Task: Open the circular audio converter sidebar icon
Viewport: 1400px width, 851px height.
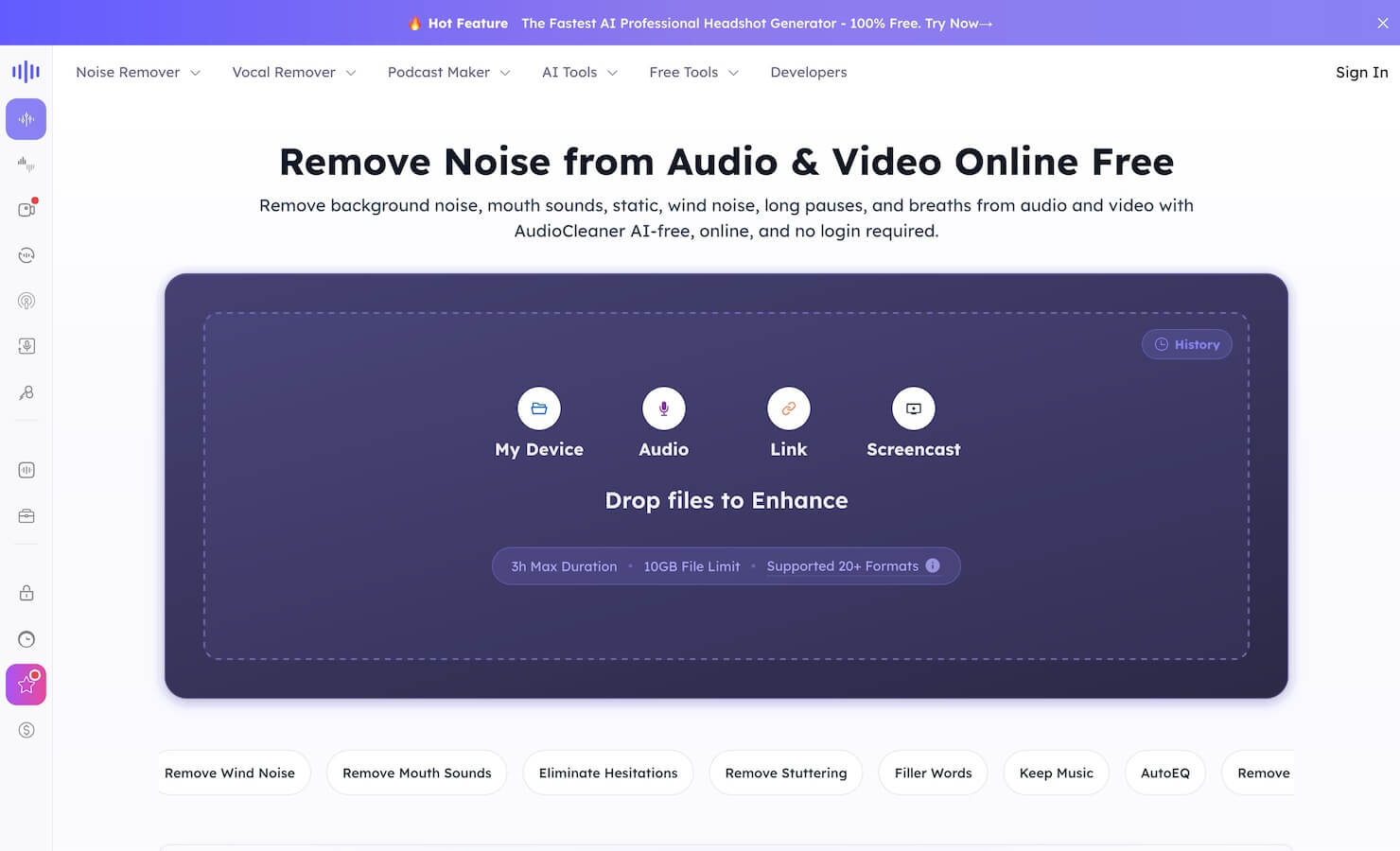Action: pyautogui.click(x=26, y=255)
